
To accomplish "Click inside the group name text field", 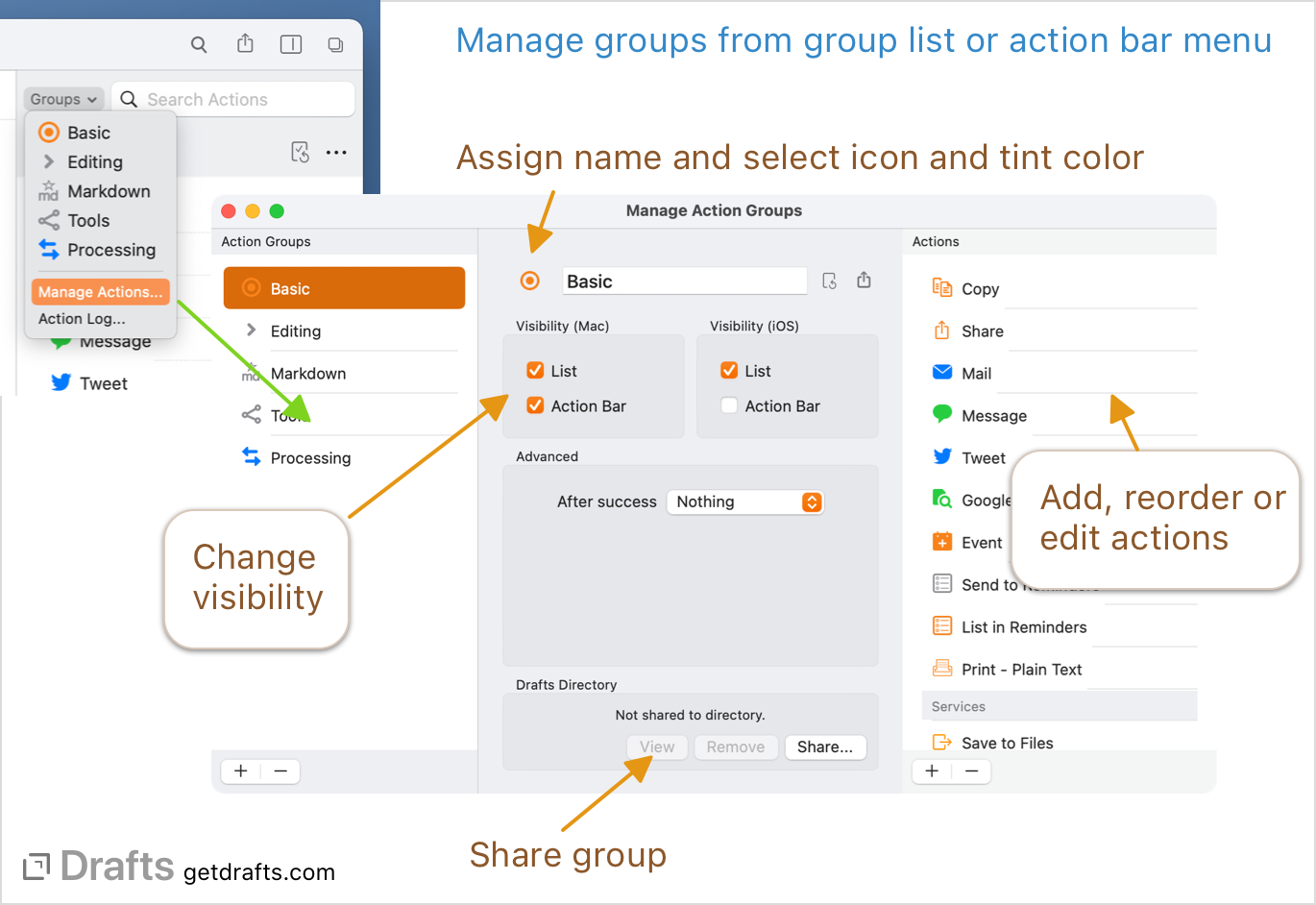I will pos(684,281).
